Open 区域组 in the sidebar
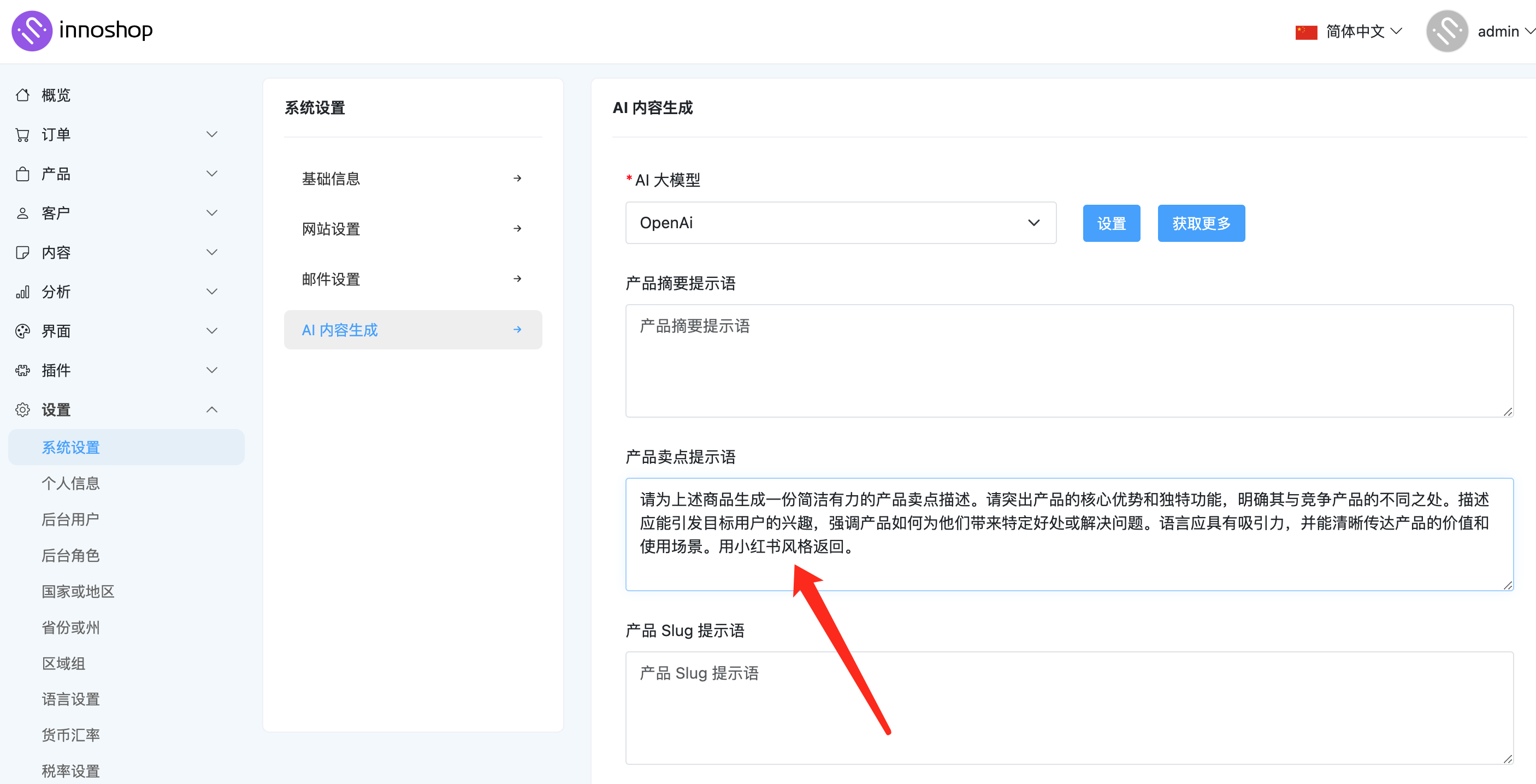Screen dimensions: 1536x784 pos(63,663)
